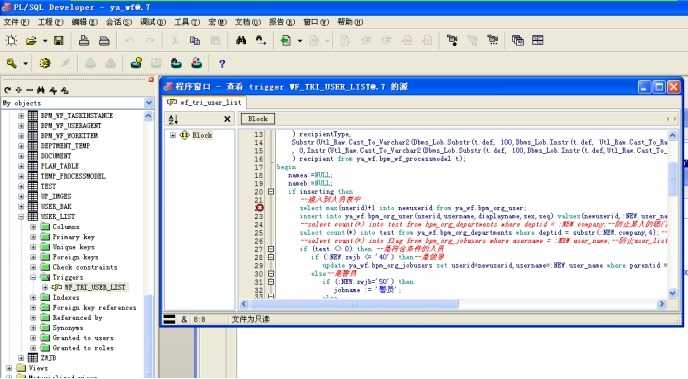Expand the Indexes folder
The image size is (688, 379).
pyautogui.click(x=33, y=297)
